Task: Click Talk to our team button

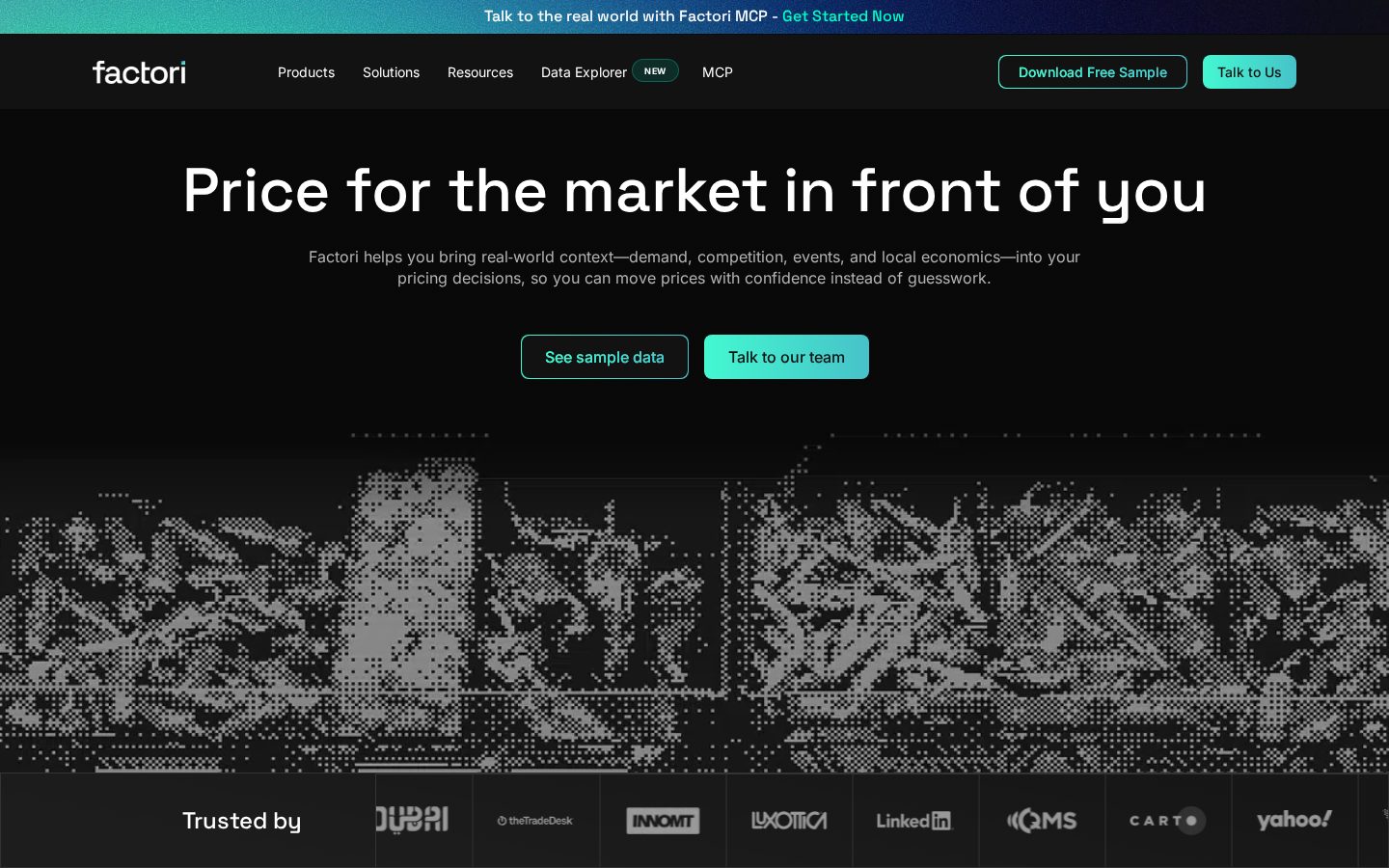Action: coord(786,357)
